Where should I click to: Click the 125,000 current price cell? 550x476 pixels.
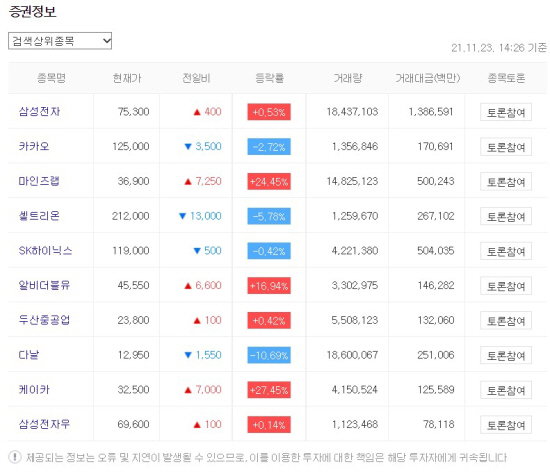(x=131, y=146)
